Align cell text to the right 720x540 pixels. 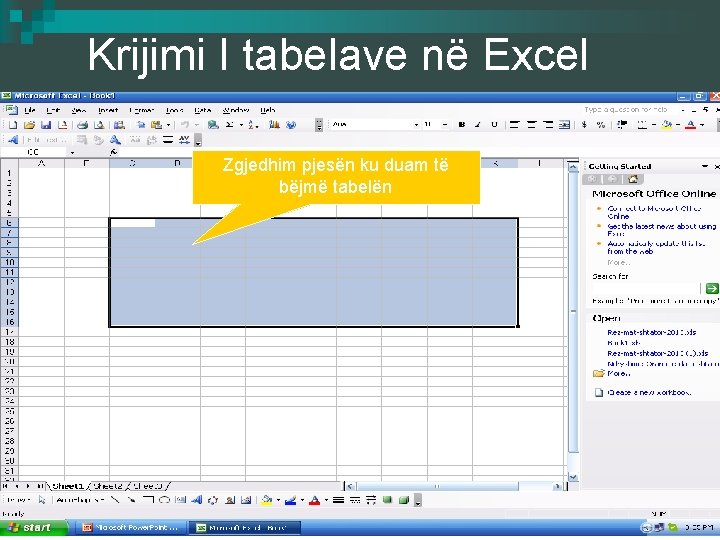[548, 124]
